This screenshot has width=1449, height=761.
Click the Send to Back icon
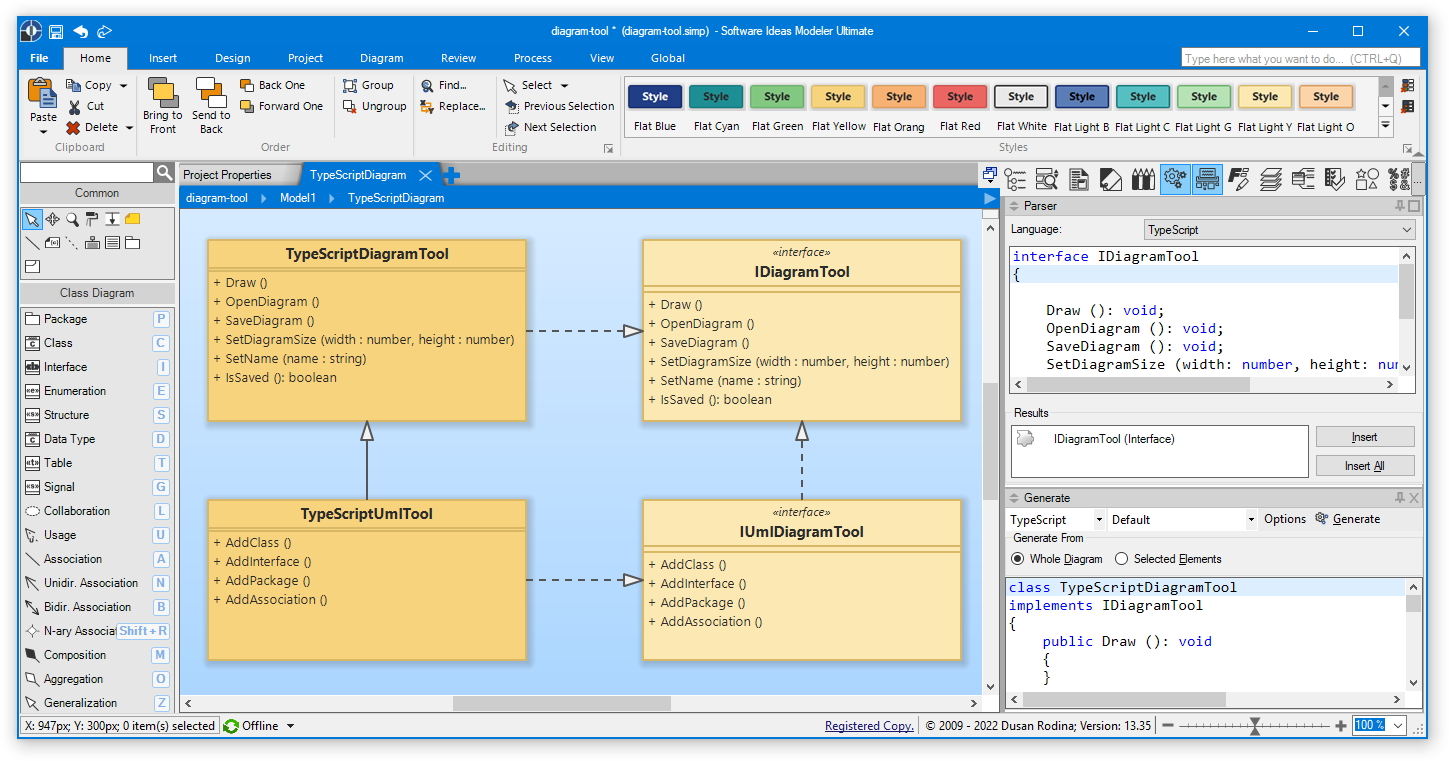pyautogui.click(x=211, y=93)
